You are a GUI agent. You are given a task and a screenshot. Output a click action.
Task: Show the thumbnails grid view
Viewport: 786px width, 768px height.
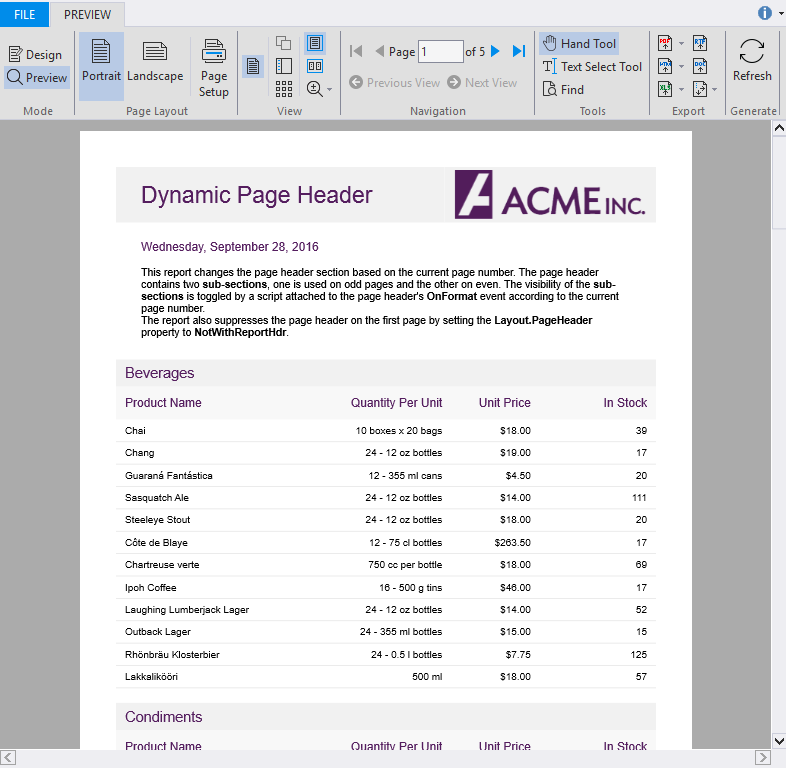point(284,89)
